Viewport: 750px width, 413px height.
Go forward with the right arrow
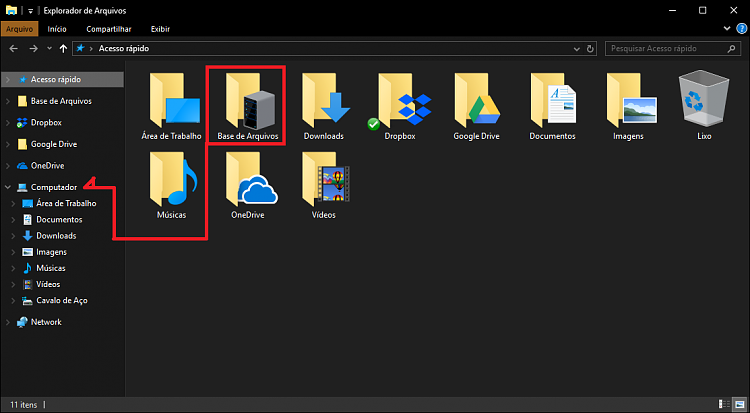tap(33, 49)
